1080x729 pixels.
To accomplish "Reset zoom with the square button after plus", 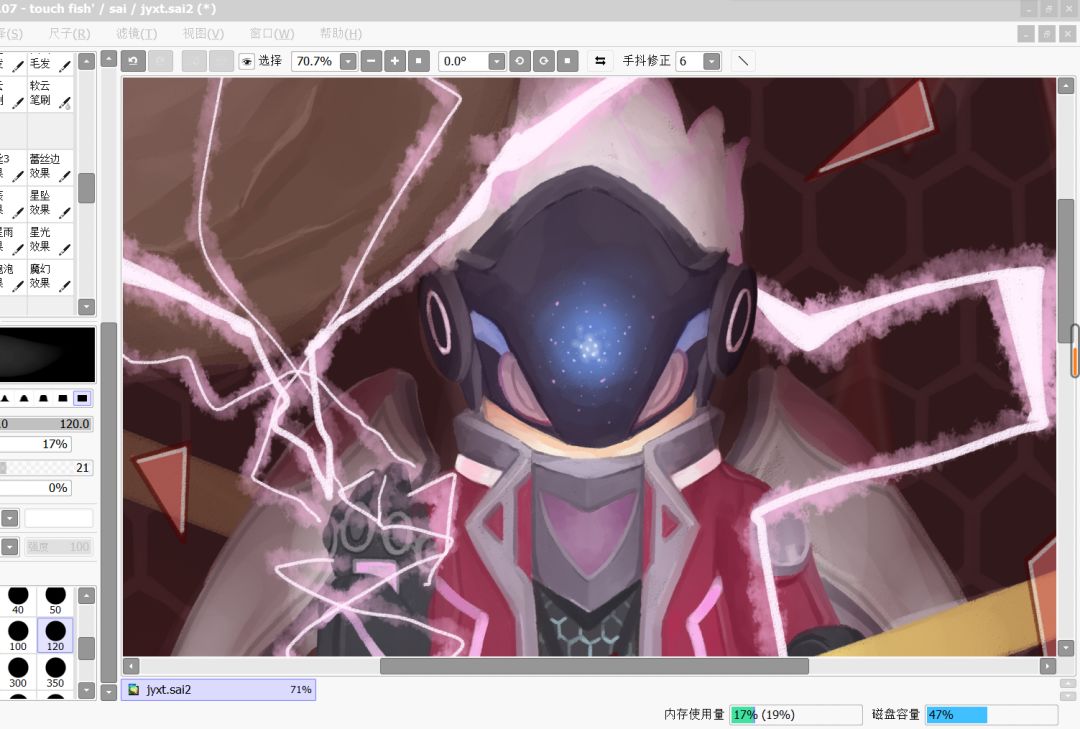I will coord(419,61).
